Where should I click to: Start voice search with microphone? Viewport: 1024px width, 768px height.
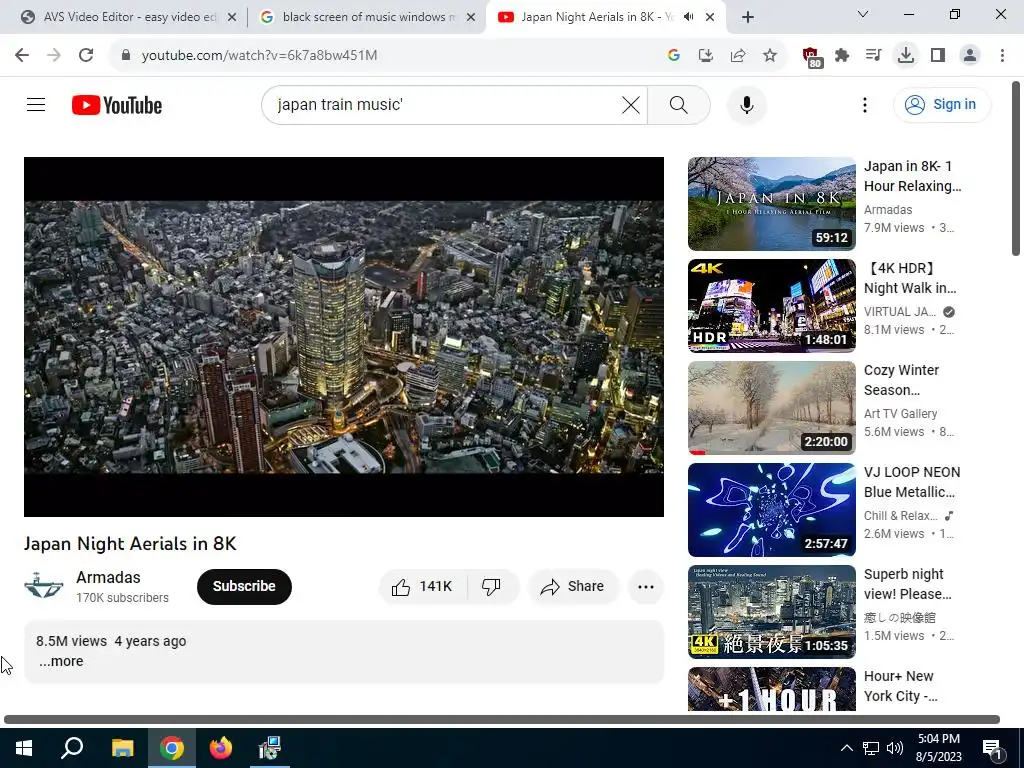(746, 104)
